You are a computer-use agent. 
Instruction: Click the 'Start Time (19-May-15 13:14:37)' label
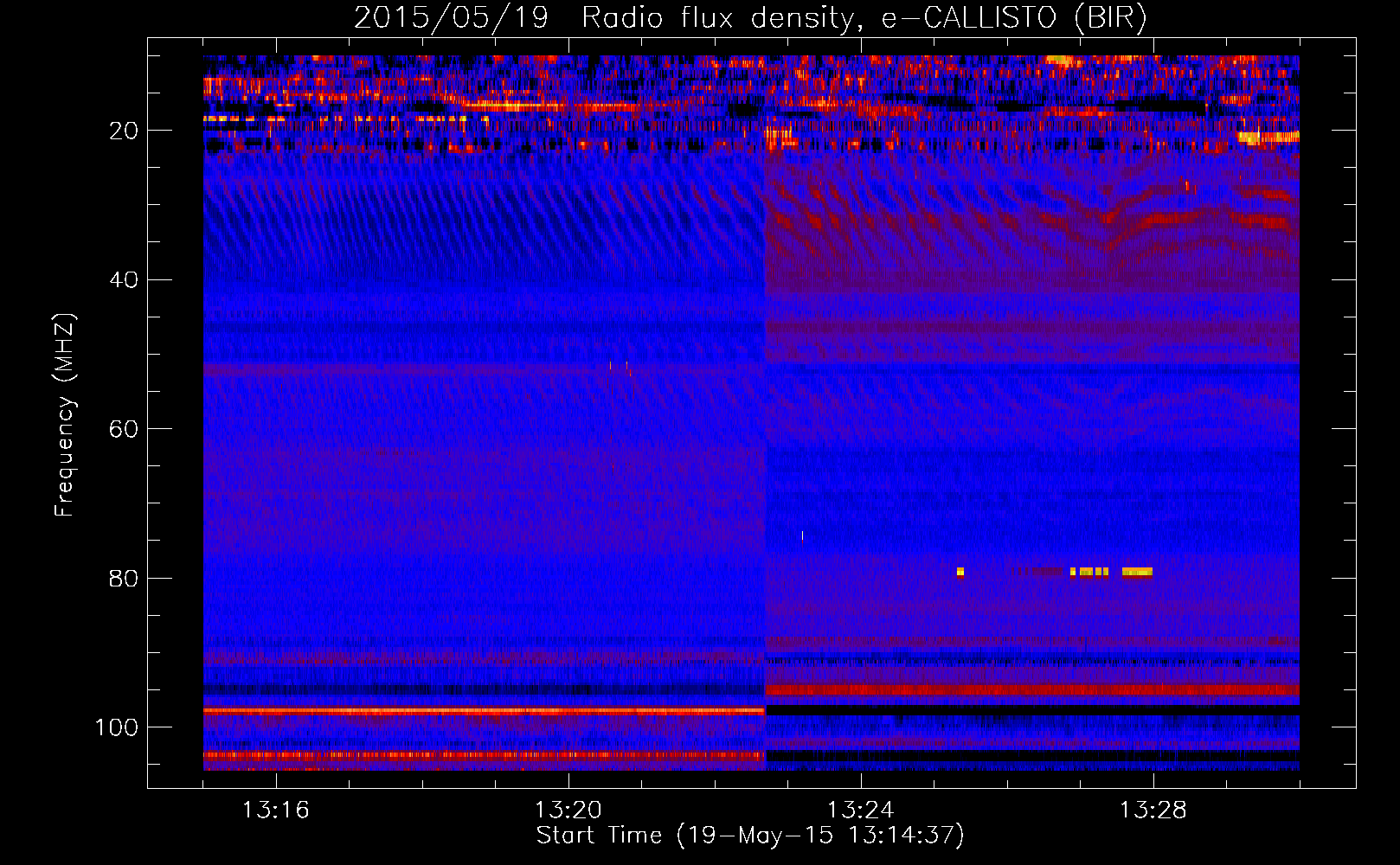pyautogui.click(x=750, y=836)
